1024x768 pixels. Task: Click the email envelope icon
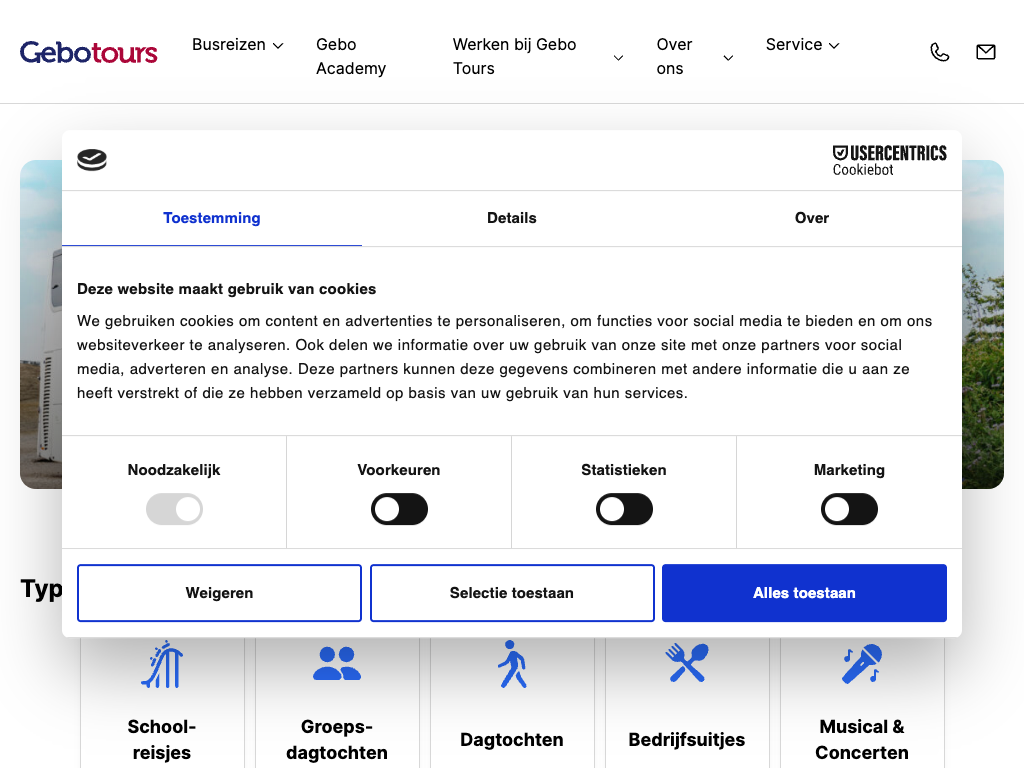point(985,52)
